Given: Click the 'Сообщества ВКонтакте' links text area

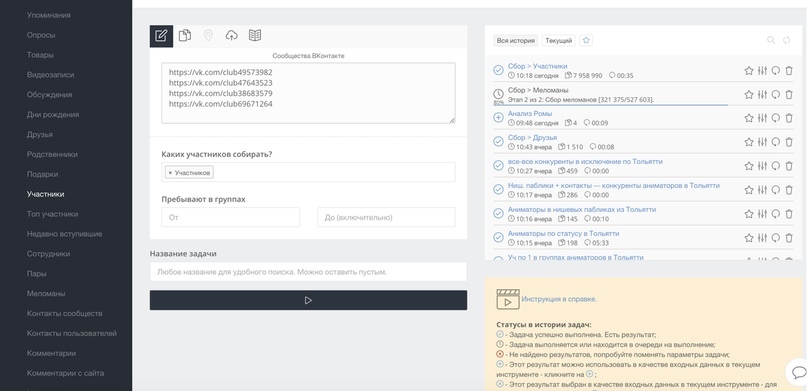Looking at the screenshot, I should tap(308, 93).
